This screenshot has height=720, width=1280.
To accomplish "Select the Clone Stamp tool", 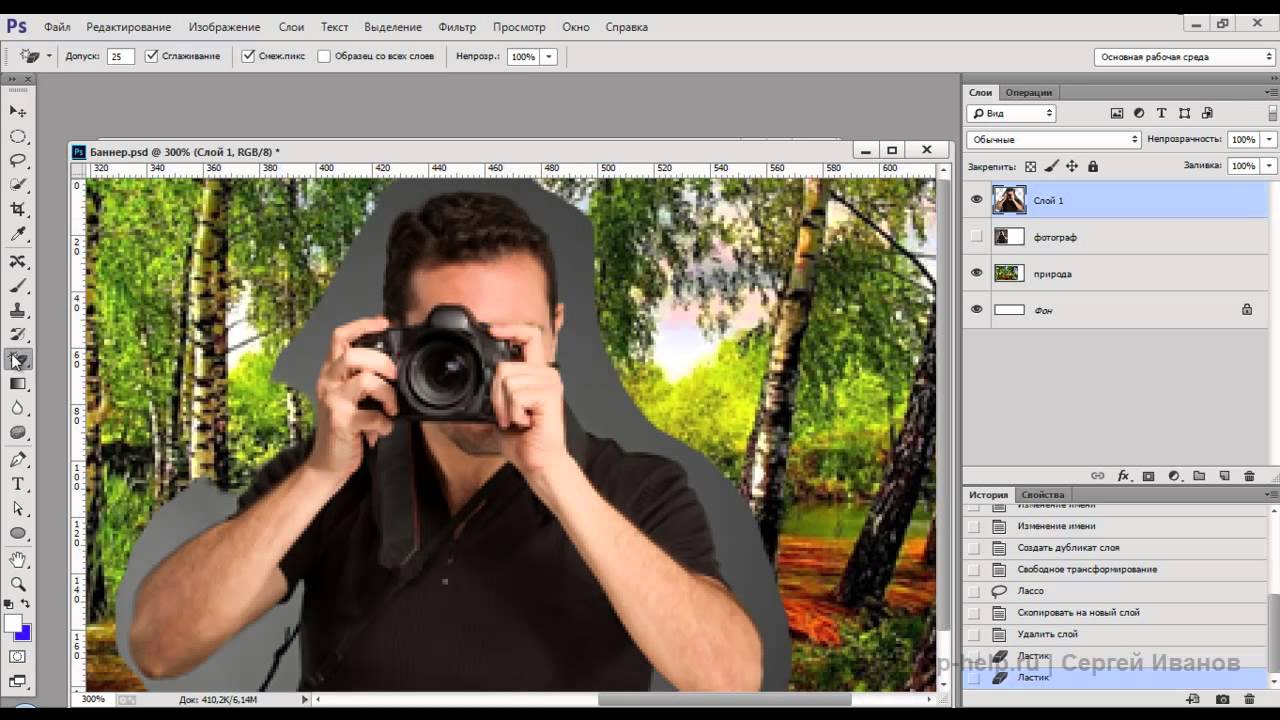I will [18, 310].
